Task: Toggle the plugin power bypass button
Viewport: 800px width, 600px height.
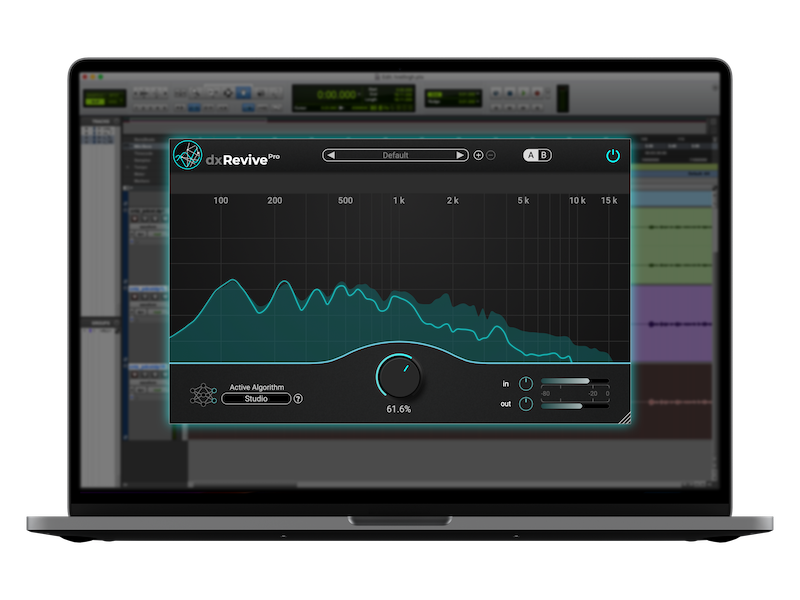Action: click(613, 156)
